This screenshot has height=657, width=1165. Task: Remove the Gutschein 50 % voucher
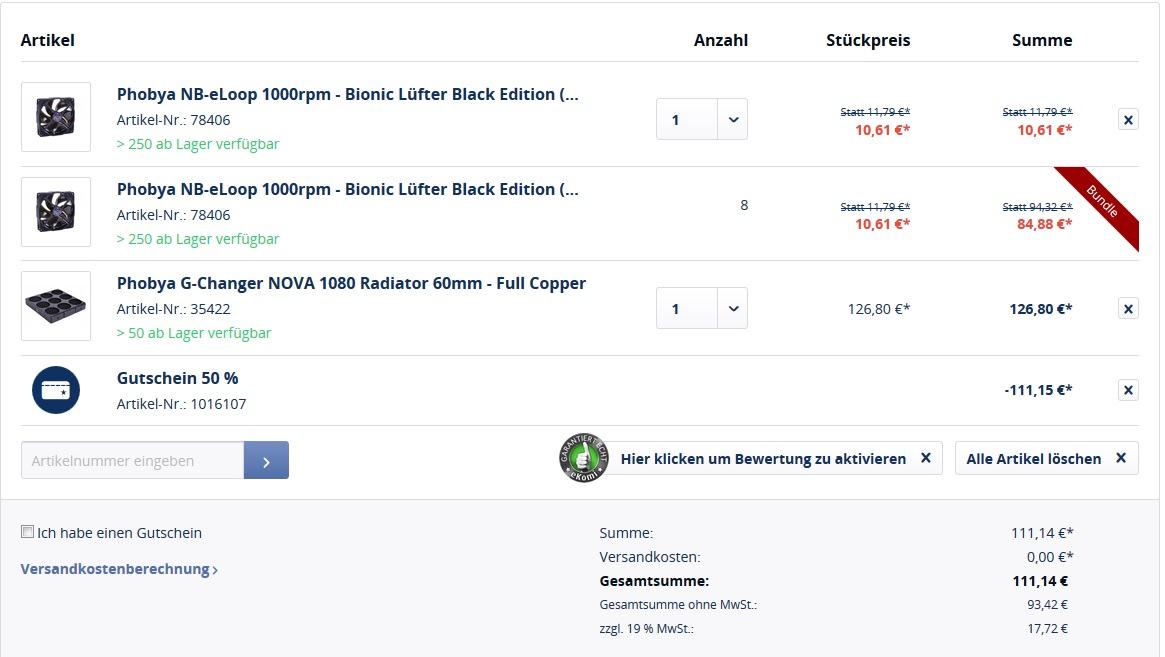1128,390
